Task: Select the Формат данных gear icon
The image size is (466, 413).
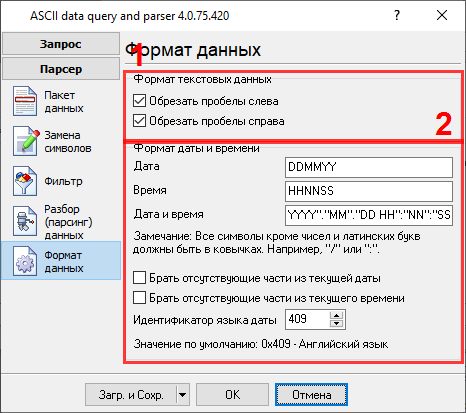Action: (x=25, y=261)
